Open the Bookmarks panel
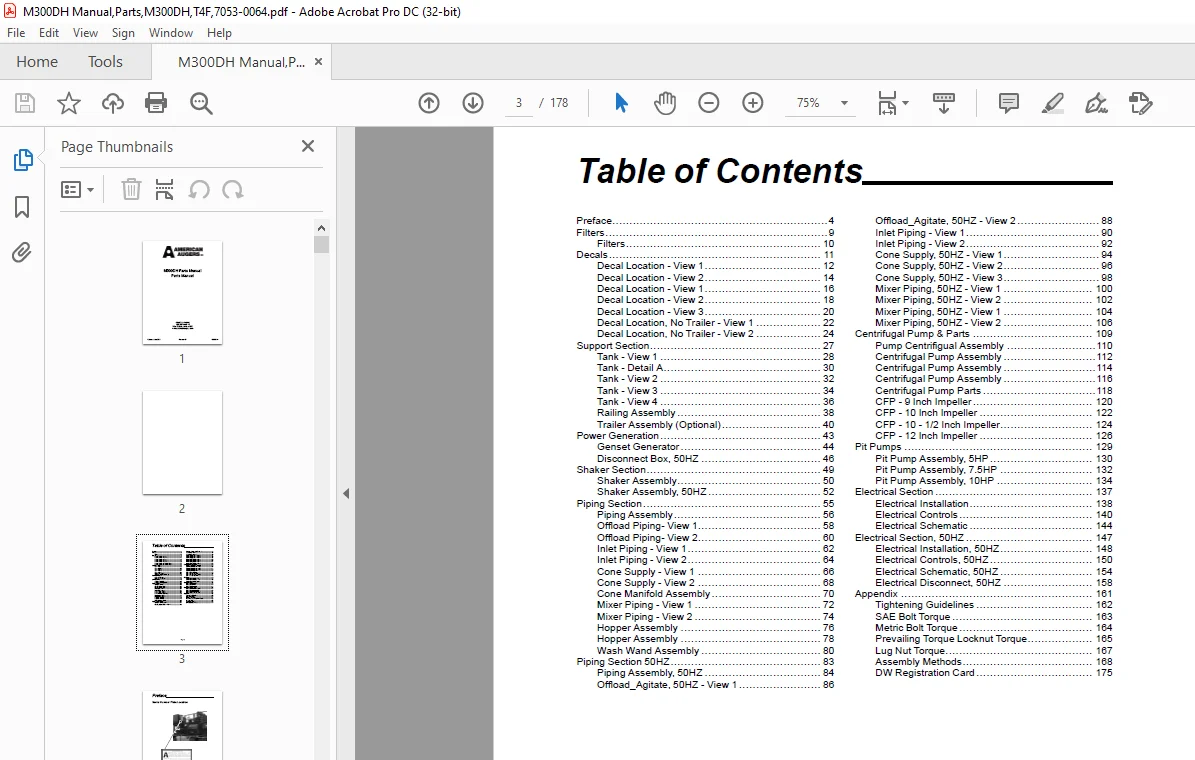The width and height of the screenshot is (1195, 760). [x=22, y=207]
